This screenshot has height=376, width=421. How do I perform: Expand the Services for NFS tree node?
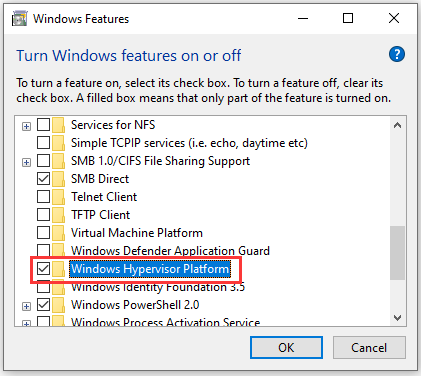[x=26, y=126]
